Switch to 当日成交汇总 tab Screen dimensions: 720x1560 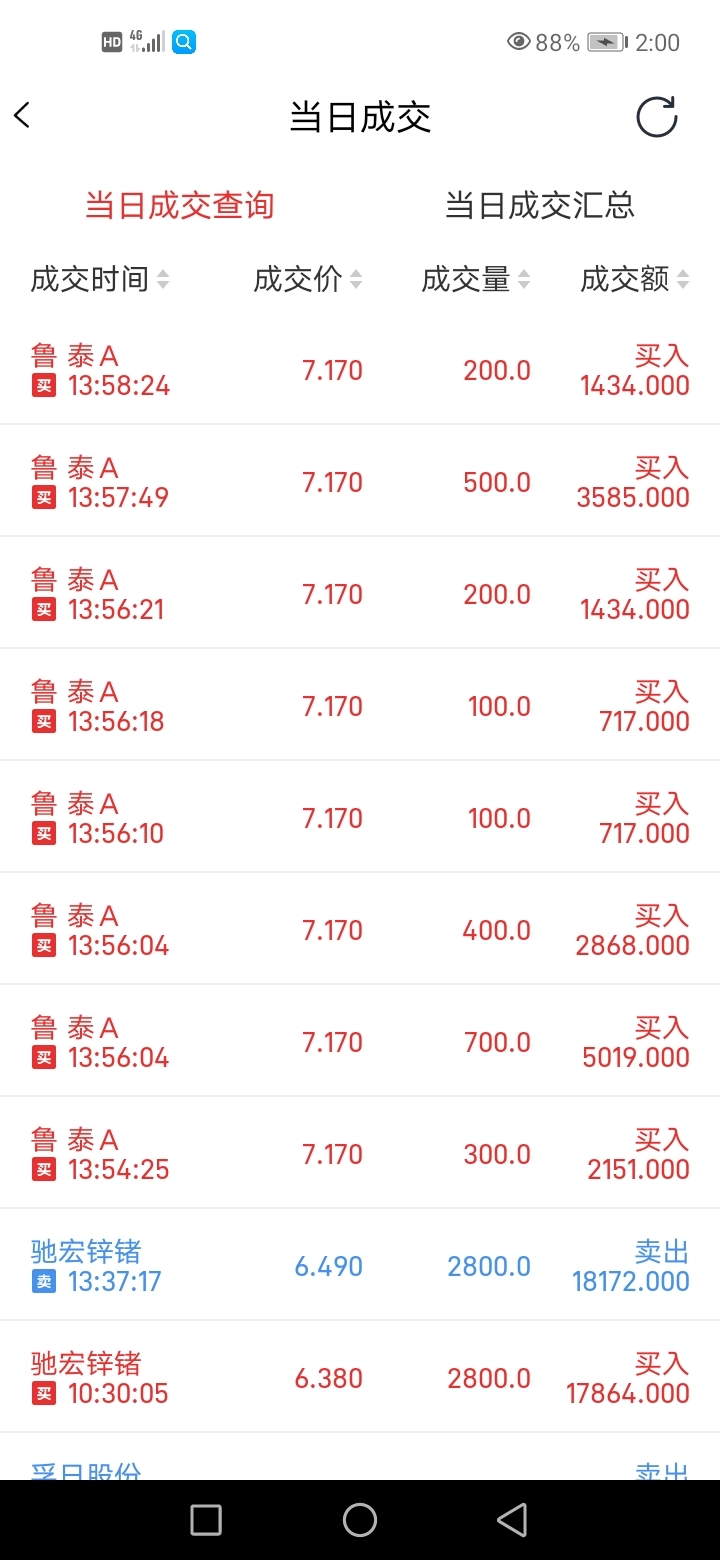[540, 206]
